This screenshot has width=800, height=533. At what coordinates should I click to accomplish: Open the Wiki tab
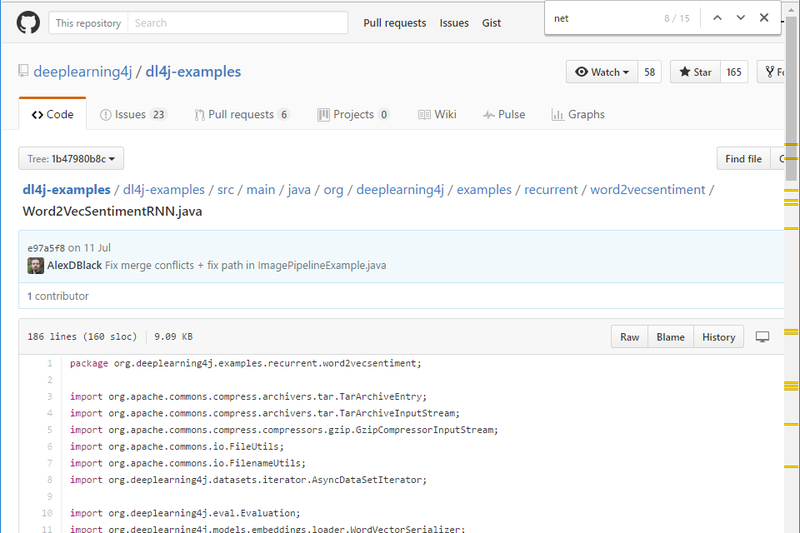[x=437, y=114]
